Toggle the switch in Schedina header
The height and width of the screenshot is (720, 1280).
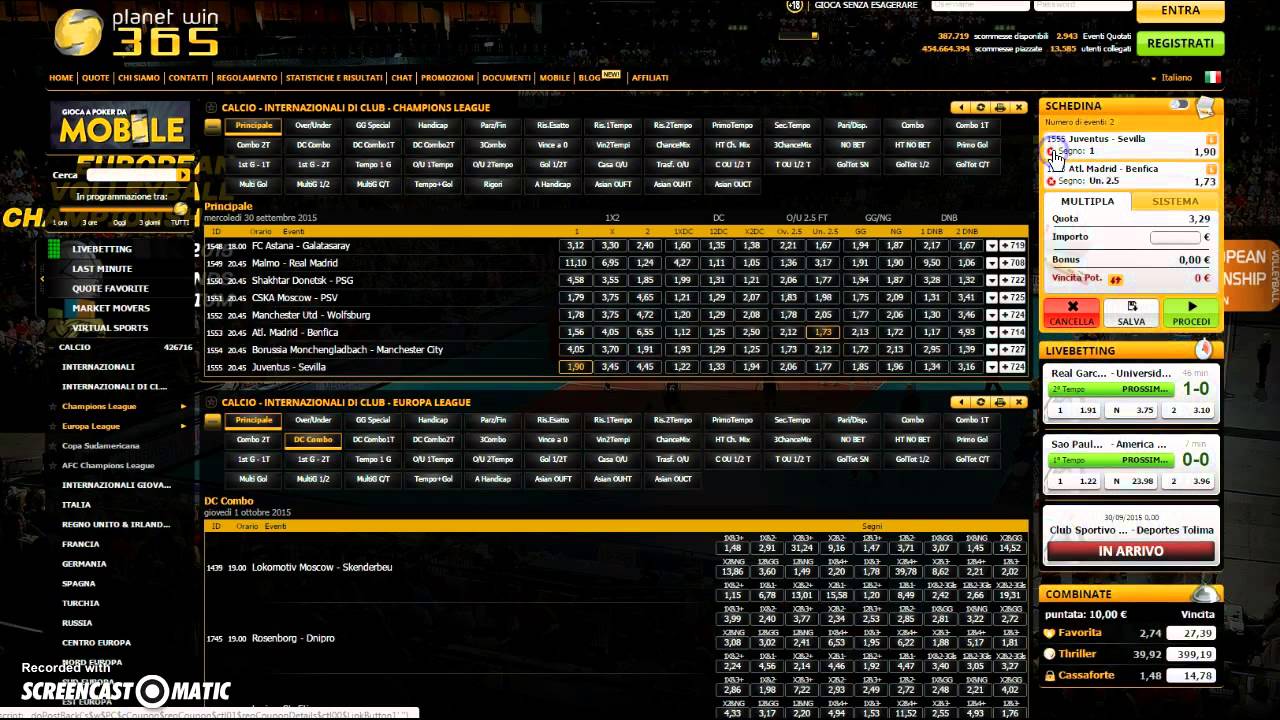pyautogui.click(x=1180, y=104)
